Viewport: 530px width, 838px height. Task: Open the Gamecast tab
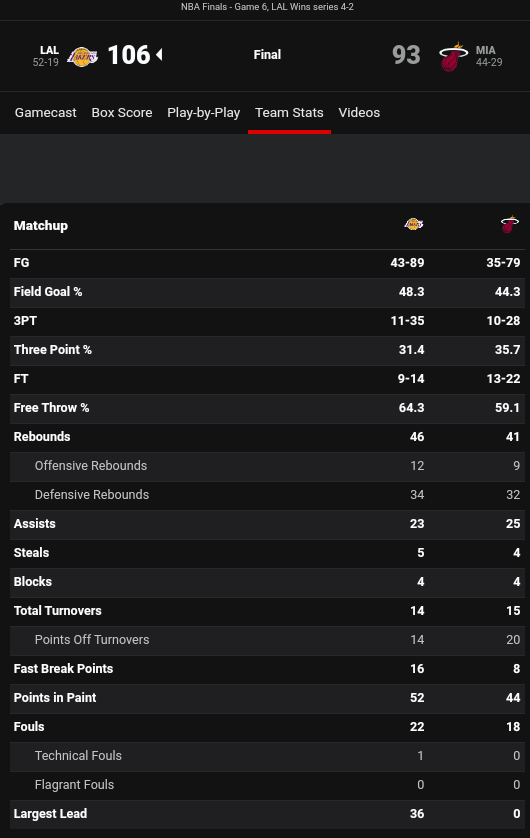pos(45,113)
